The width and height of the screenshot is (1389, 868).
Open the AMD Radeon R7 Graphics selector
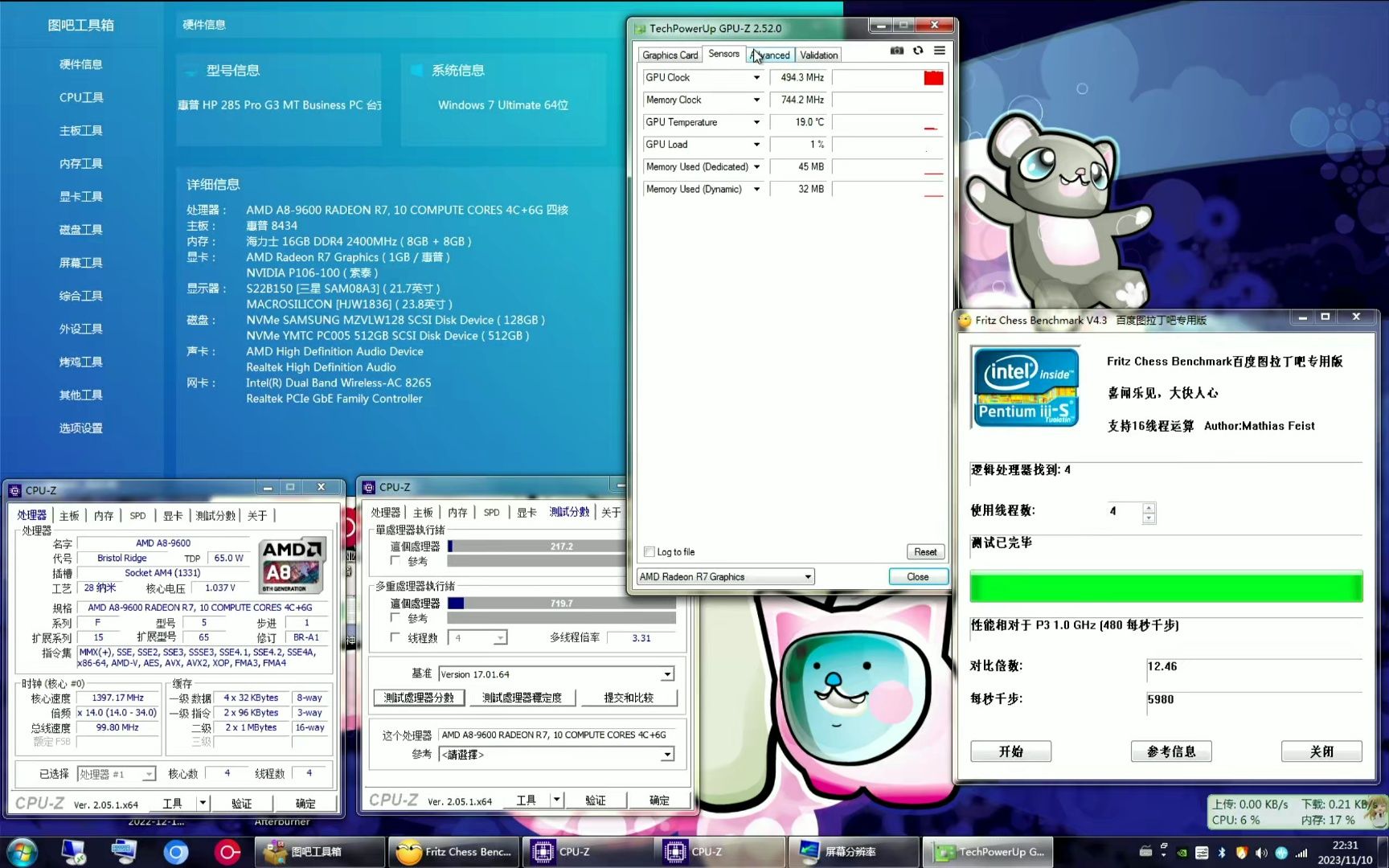pyautogui.click(x=726, y=576)
